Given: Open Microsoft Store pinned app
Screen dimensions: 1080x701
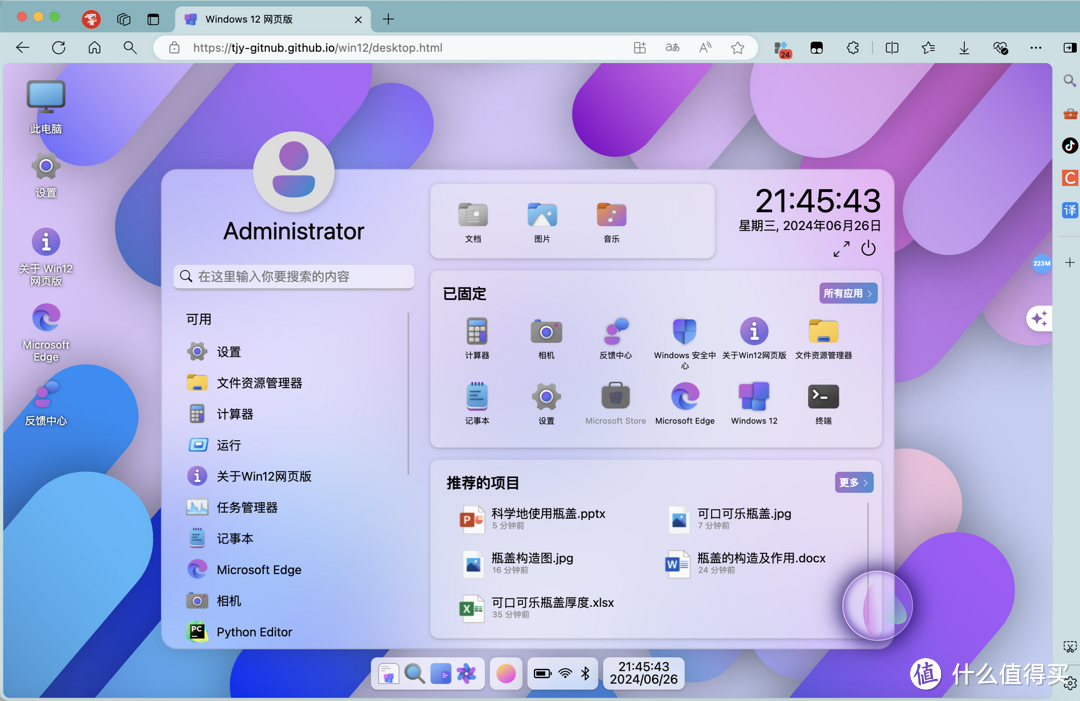Looking at the screenshot, I should point(615,404).
